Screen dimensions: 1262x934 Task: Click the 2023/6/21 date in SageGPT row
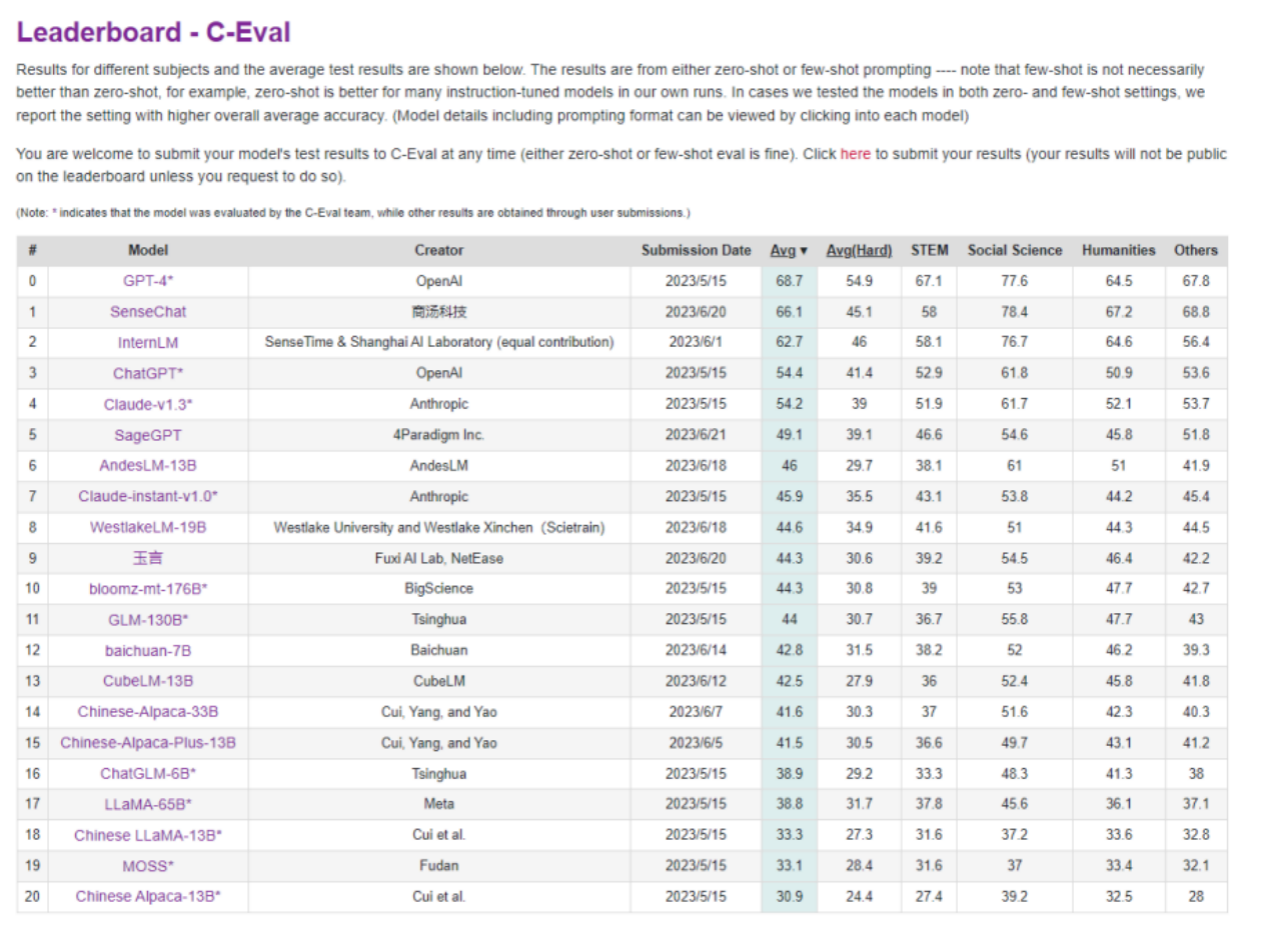696,435
